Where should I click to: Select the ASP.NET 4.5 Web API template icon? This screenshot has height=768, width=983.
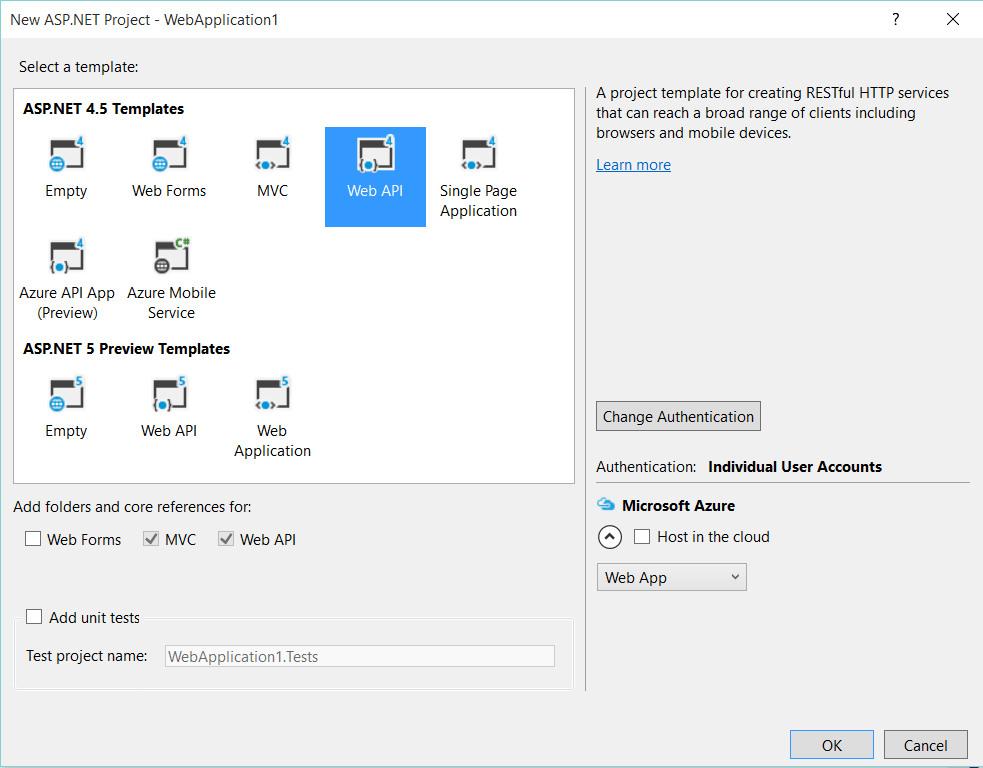(376, 154)
